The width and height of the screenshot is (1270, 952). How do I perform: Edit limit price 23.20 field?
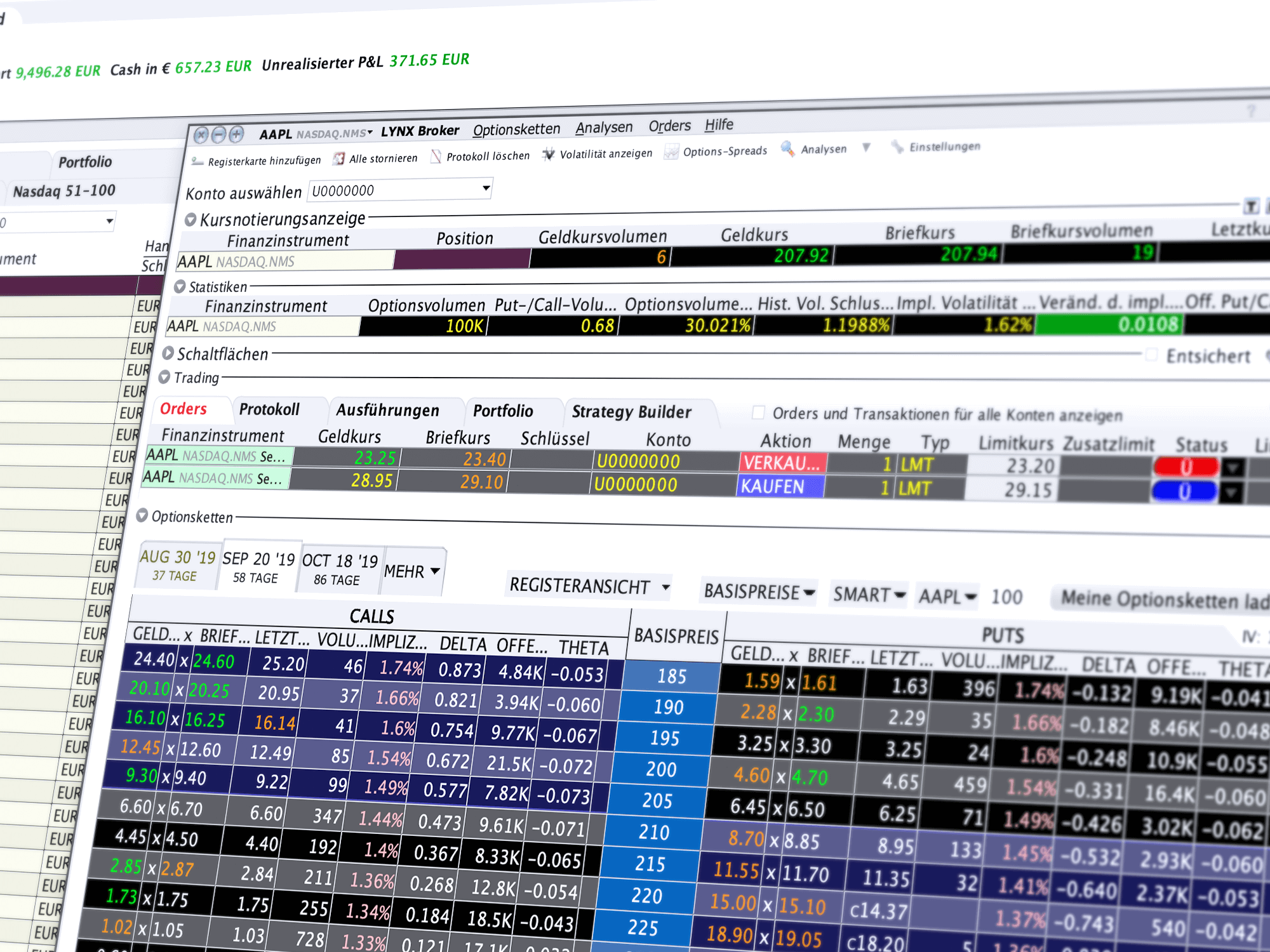point(1013,466)
